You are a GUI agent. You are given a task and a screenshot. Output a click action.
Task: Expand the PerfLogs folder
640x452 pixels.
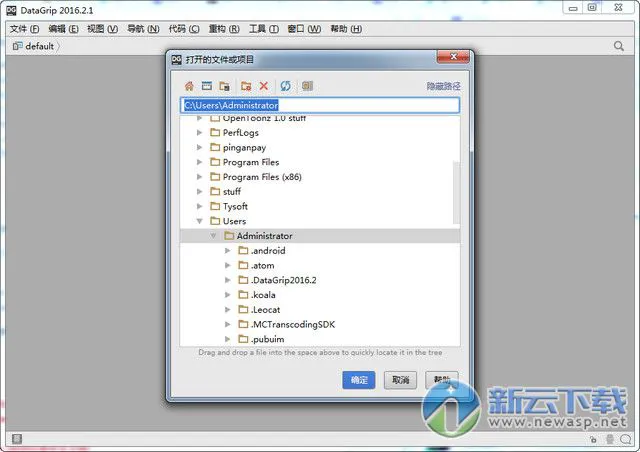(x=200, y=133)
